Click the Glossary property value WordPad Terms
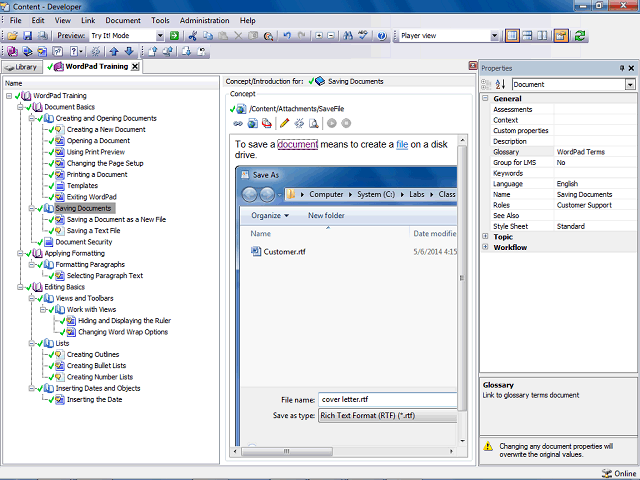The image size is (640, 480). pyautogui.click(x=581, y=152)
